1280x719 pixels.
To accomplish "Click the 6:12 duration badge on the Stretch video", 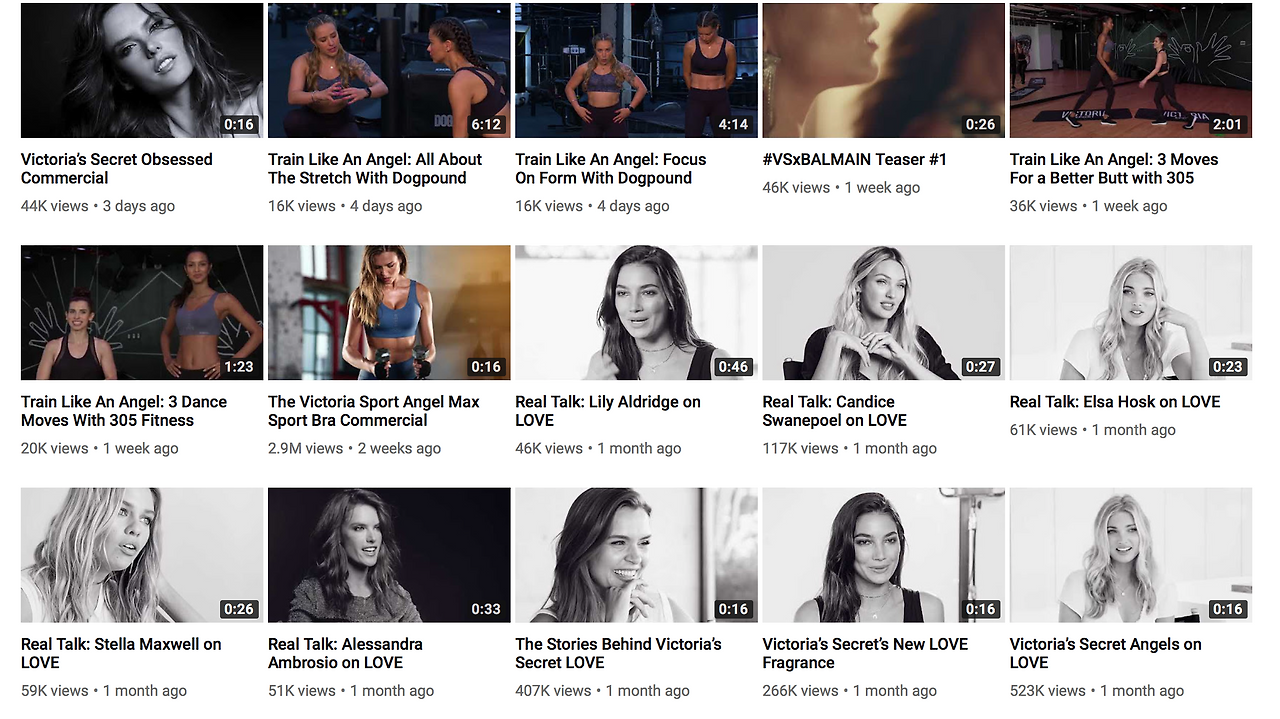I will [486, 124].
